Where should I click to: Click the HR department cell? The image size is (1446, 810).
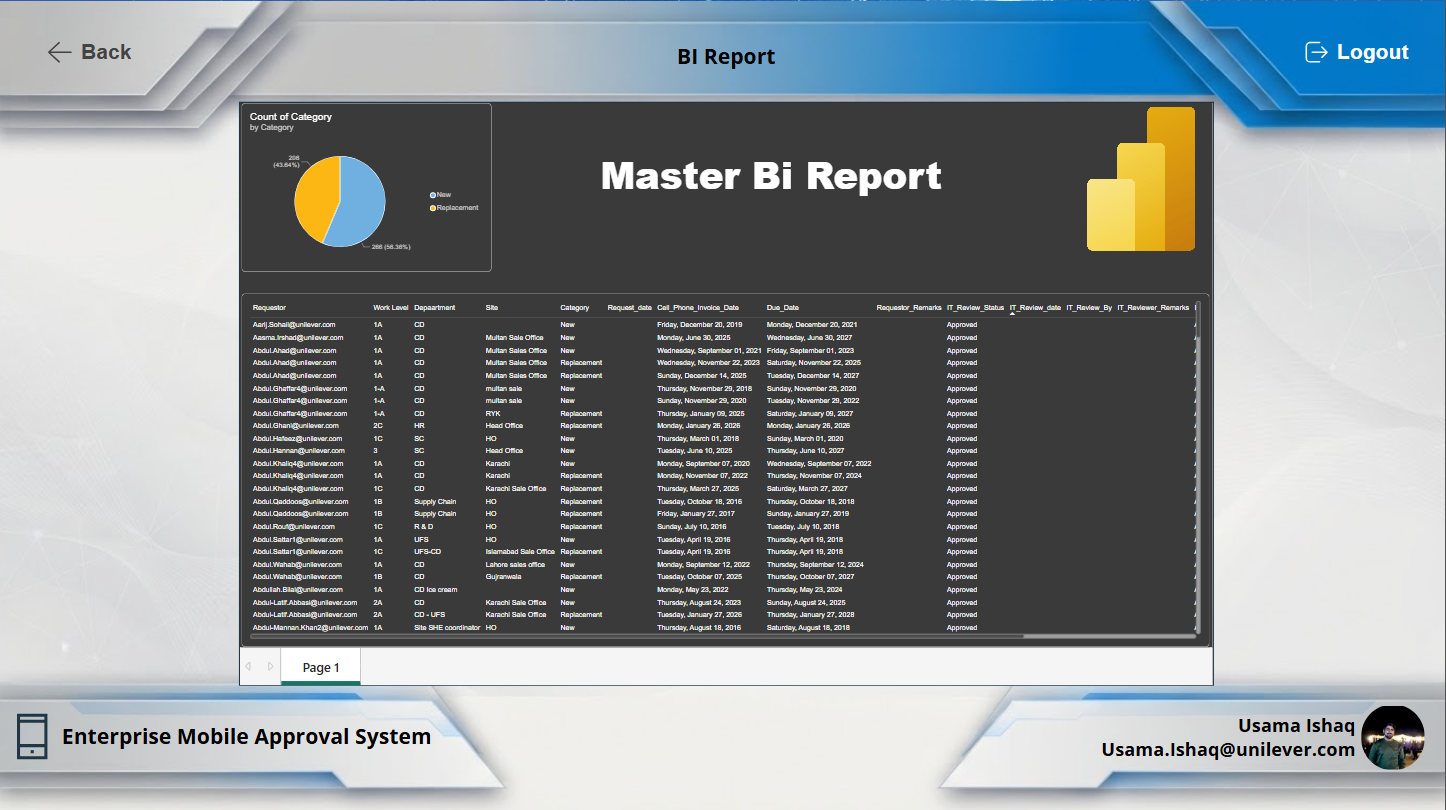(x=419, y=426)
